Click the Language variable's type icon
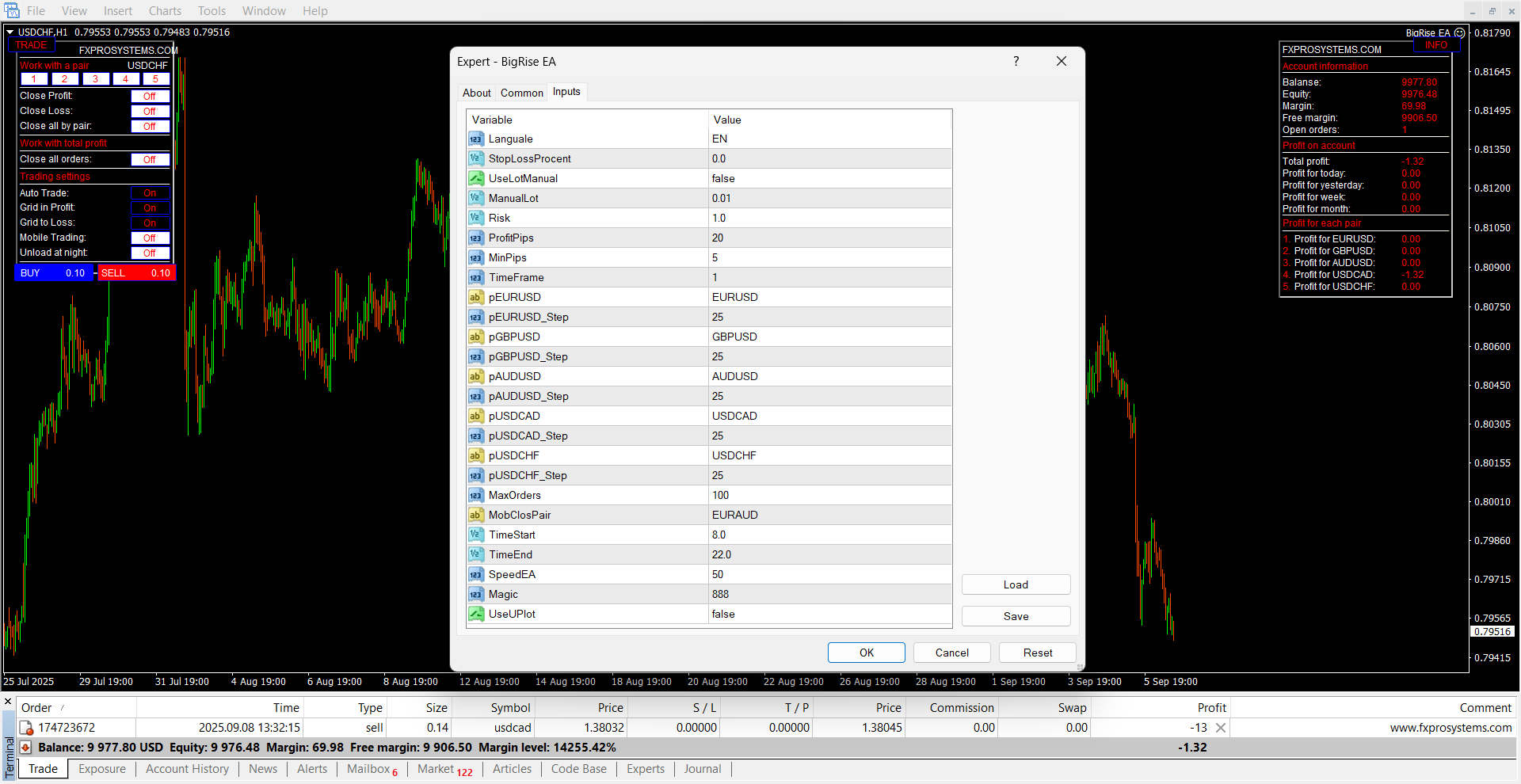The image size is (1521, 784). pyautogui.click(x=475, y=139)
